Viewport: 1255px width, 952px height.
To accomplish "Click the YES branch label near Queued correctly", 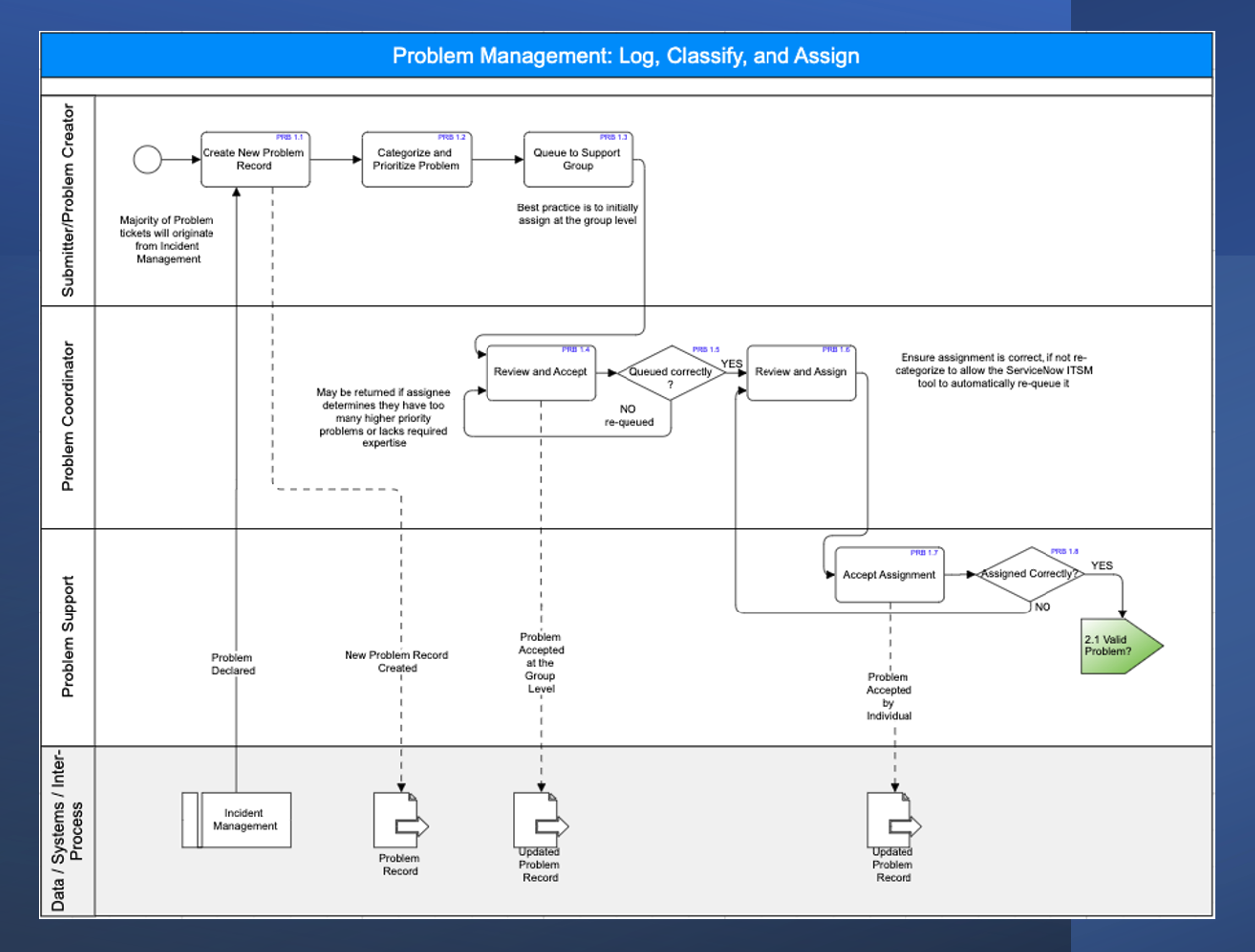I will [732, 363].
